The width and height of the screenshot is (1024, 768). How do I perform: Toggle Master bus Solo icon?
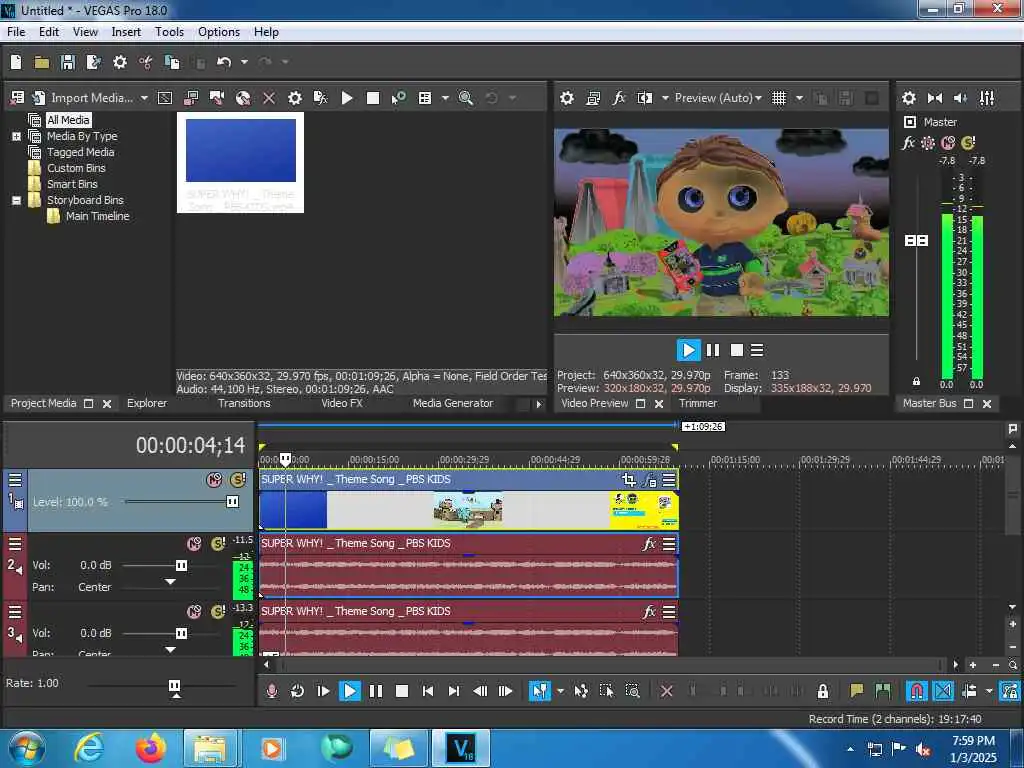(x=968, y=142)
